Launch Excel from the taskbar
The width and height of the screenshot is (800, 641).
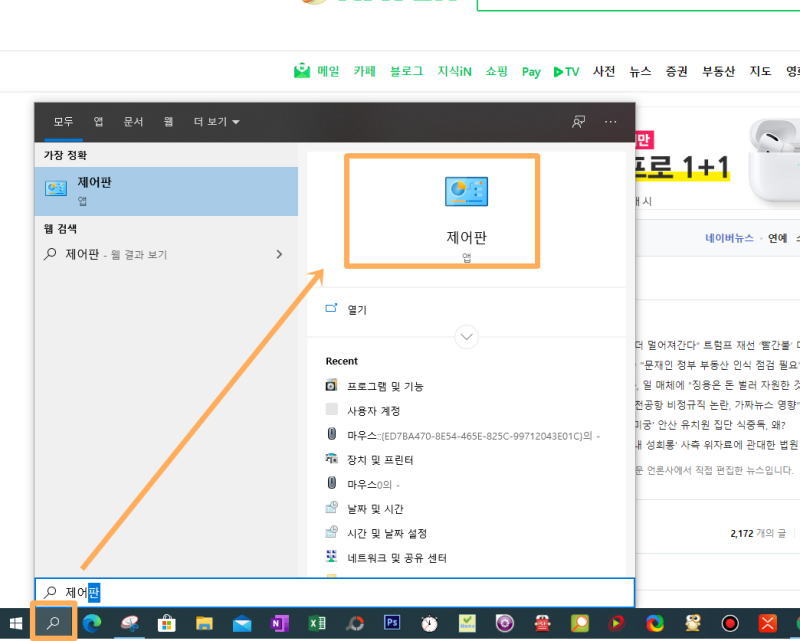tap(318, 621)
